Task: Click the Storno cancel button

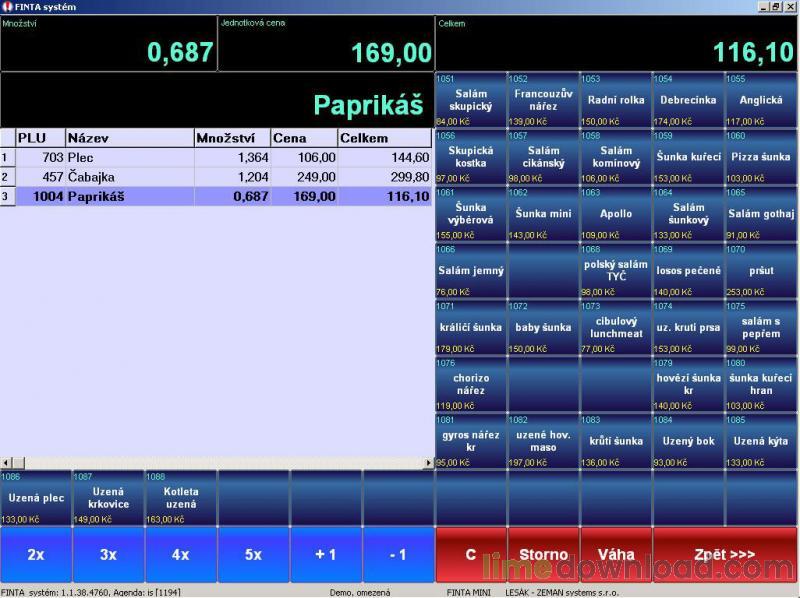Action: (543, 554)
